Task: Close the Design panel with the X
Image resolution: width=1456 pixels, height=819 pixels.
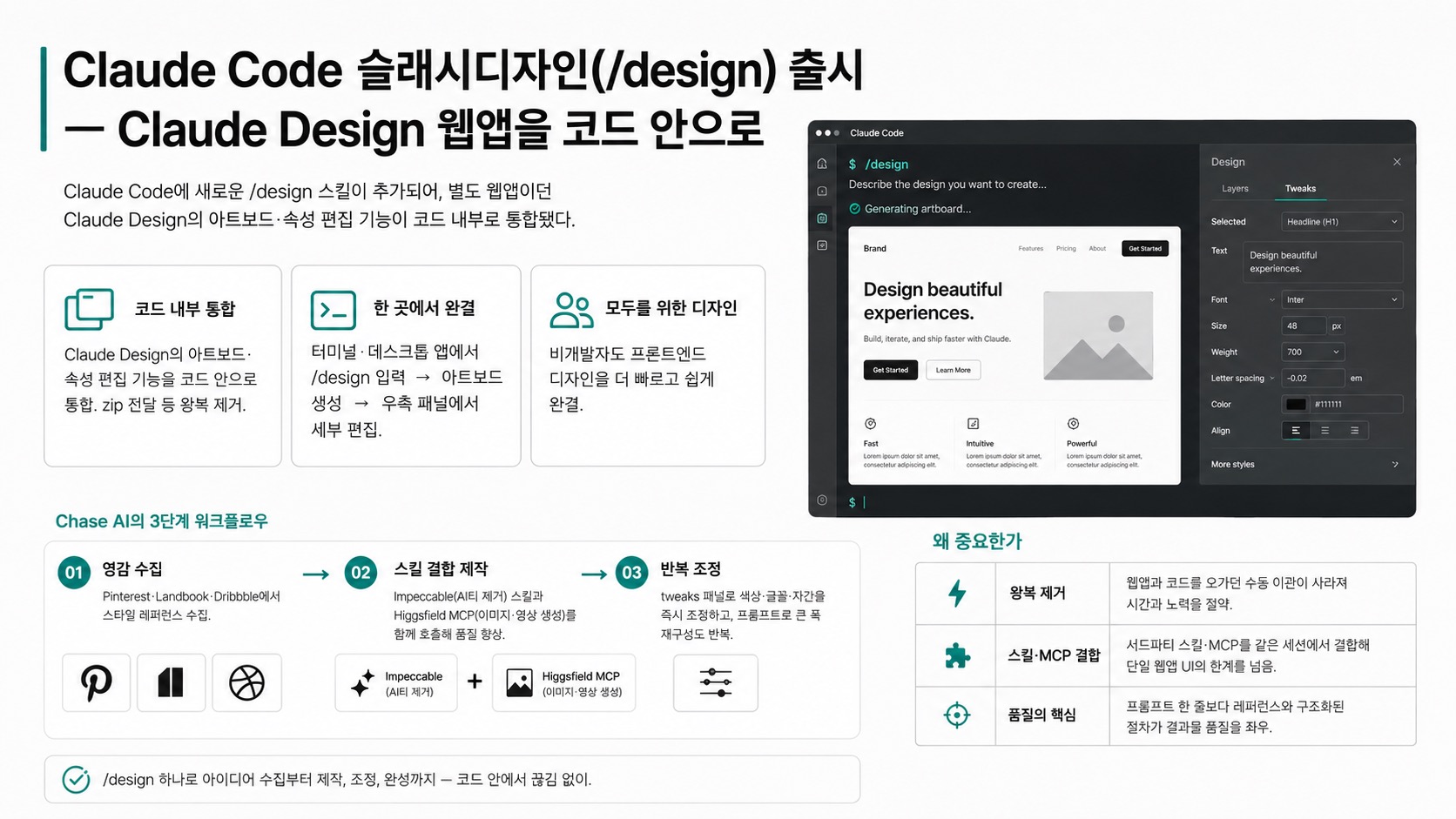Action: (1397, 162)
